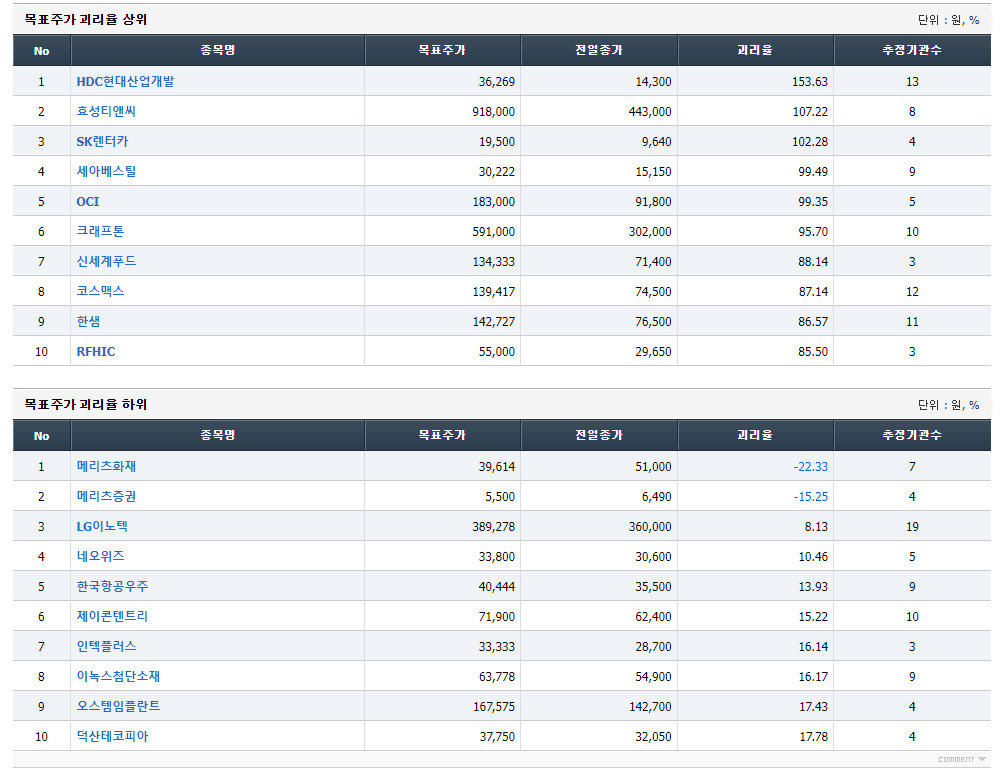1003x769 pixels.
Task: Click the -22.33 괴리율 value
Action: 811,467
